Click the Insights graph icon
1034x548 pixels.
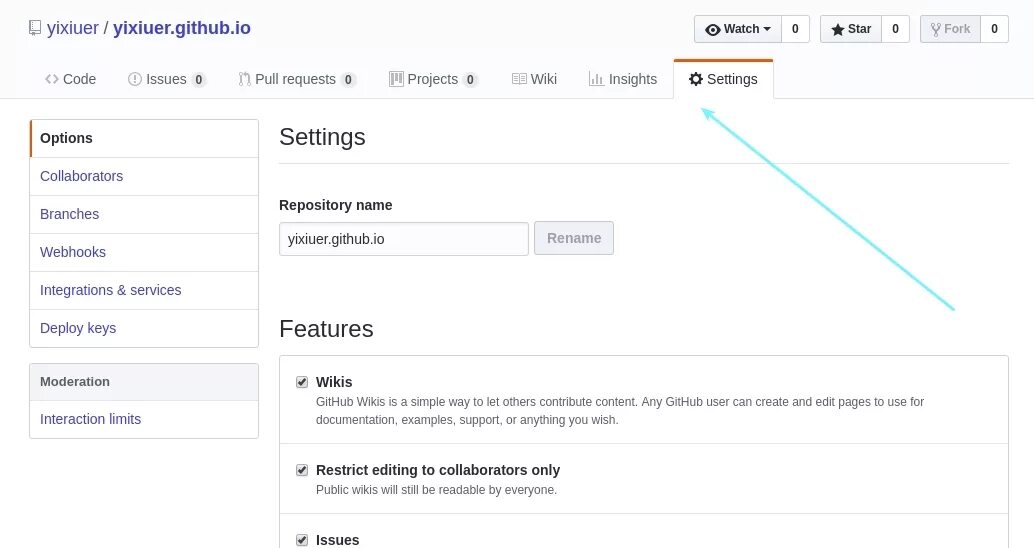point(596,79)
